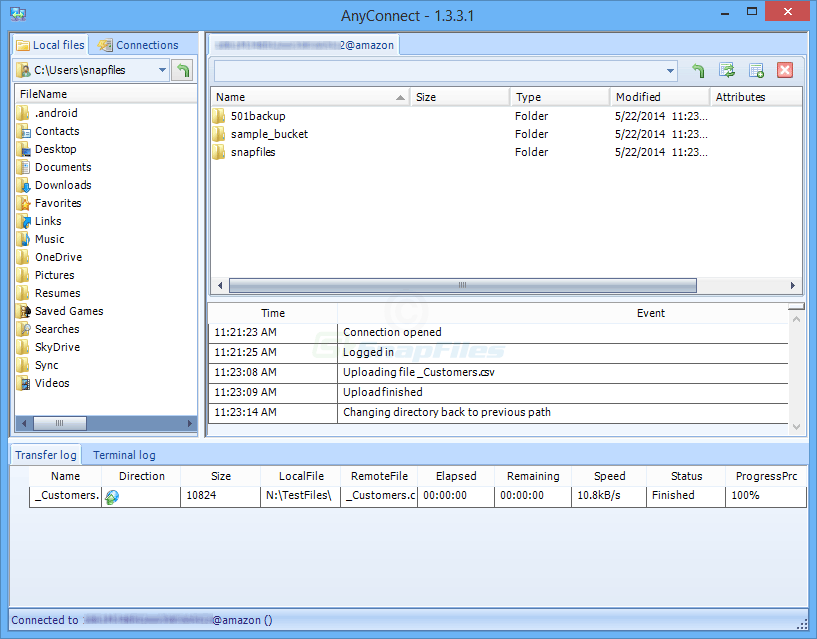Open the OneDrive folder
The image size is (817, 639).
(57, 257)
